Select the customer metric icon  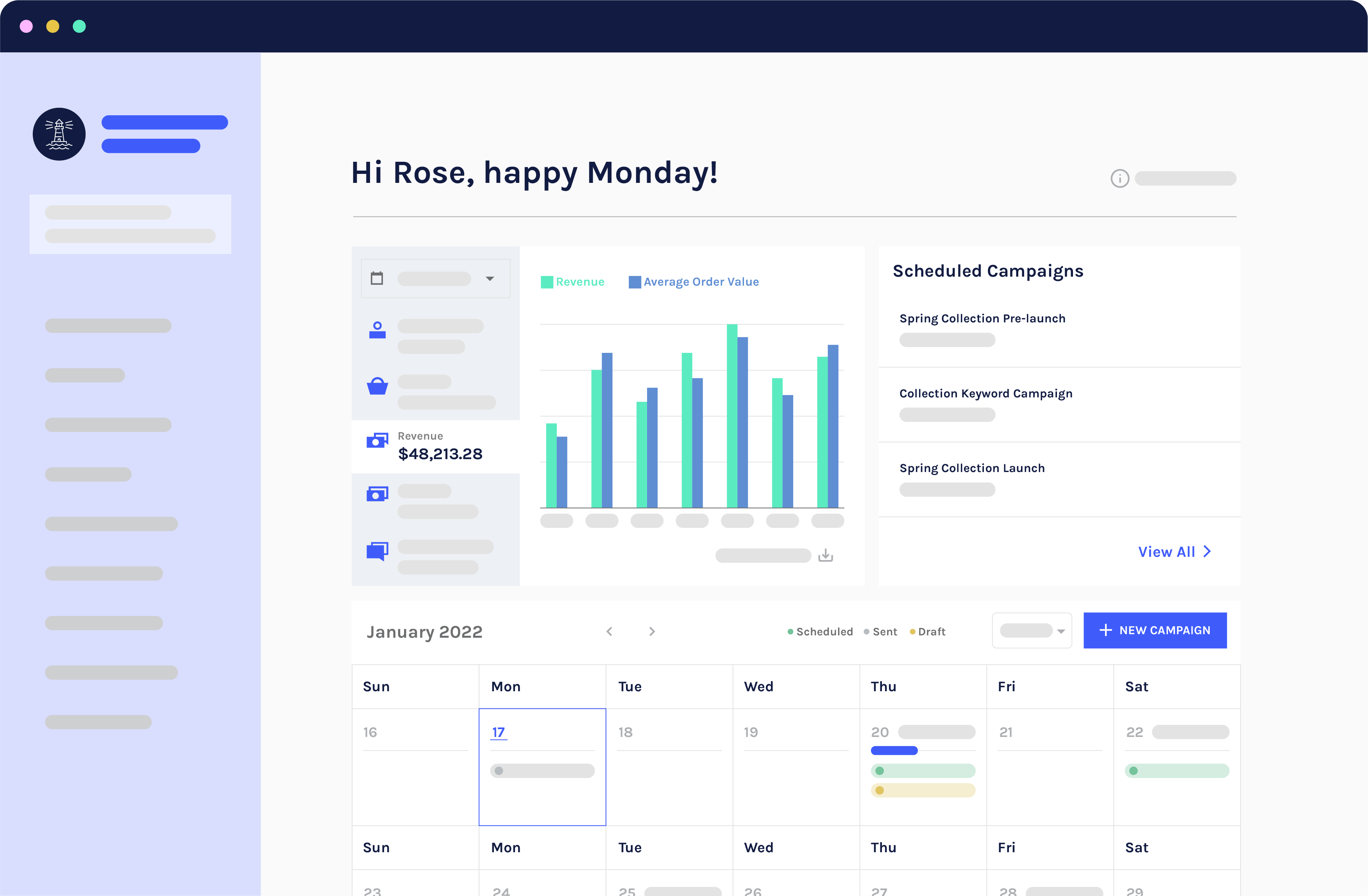(377, 329)
